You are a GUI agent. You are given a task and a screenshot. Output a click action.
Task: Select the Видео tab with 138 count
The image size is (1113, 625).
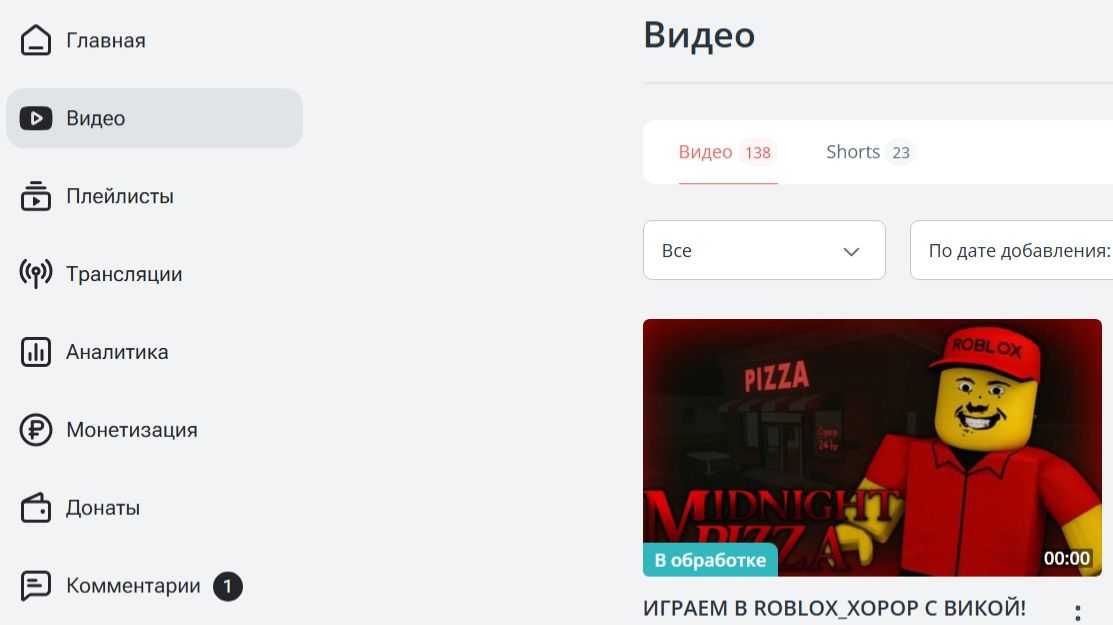[728, 152]
